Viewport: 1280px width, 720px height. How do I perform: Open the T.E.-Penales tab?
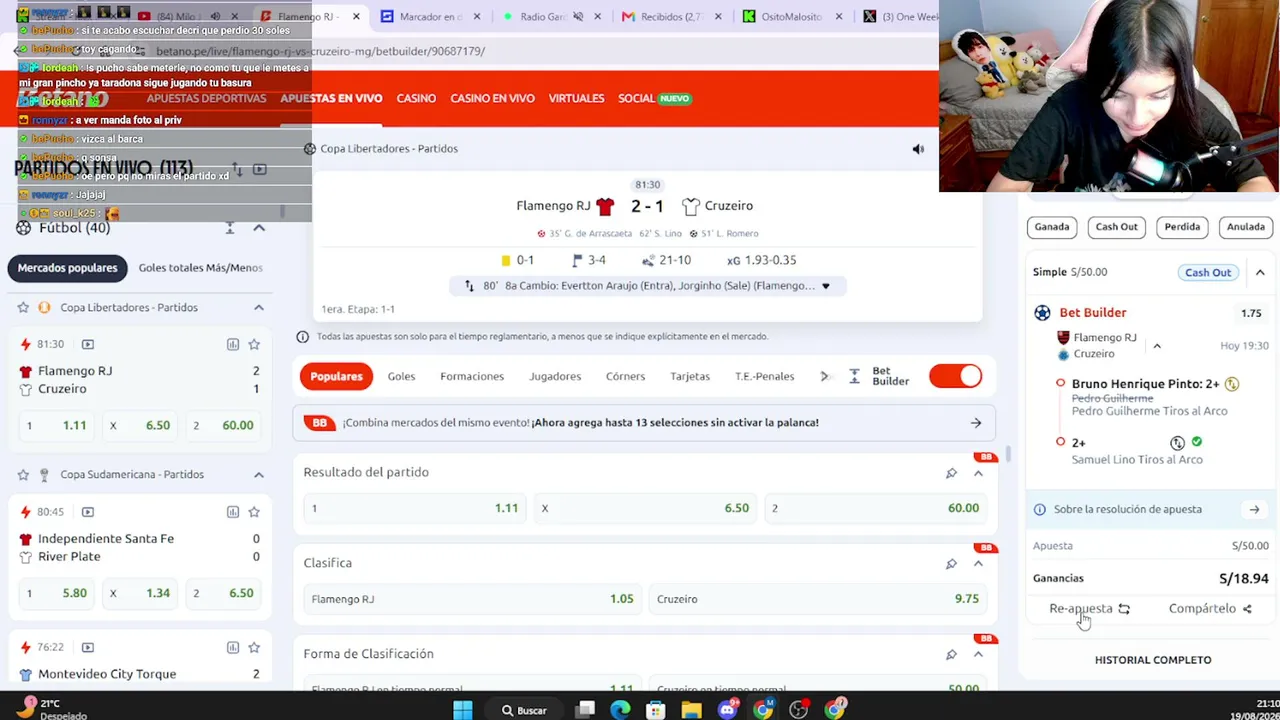tap(764, 376)
